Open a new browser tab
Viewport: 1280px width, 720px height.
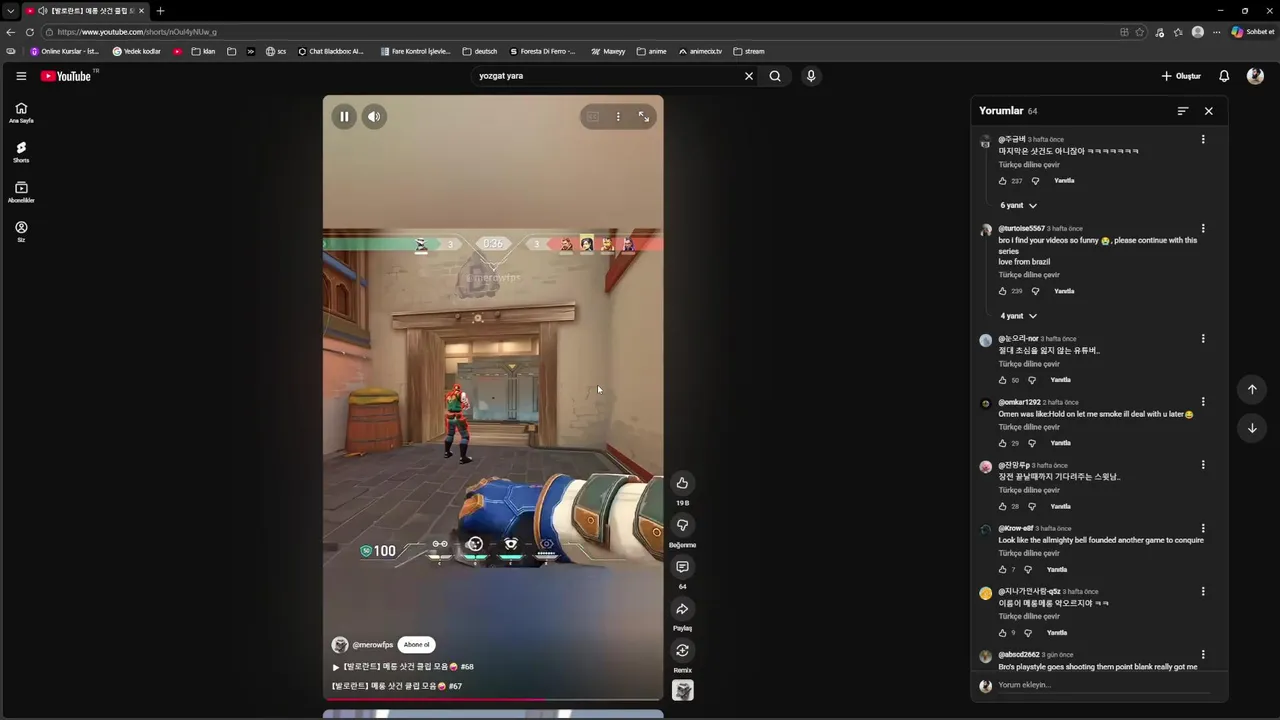tap(160, 11)
